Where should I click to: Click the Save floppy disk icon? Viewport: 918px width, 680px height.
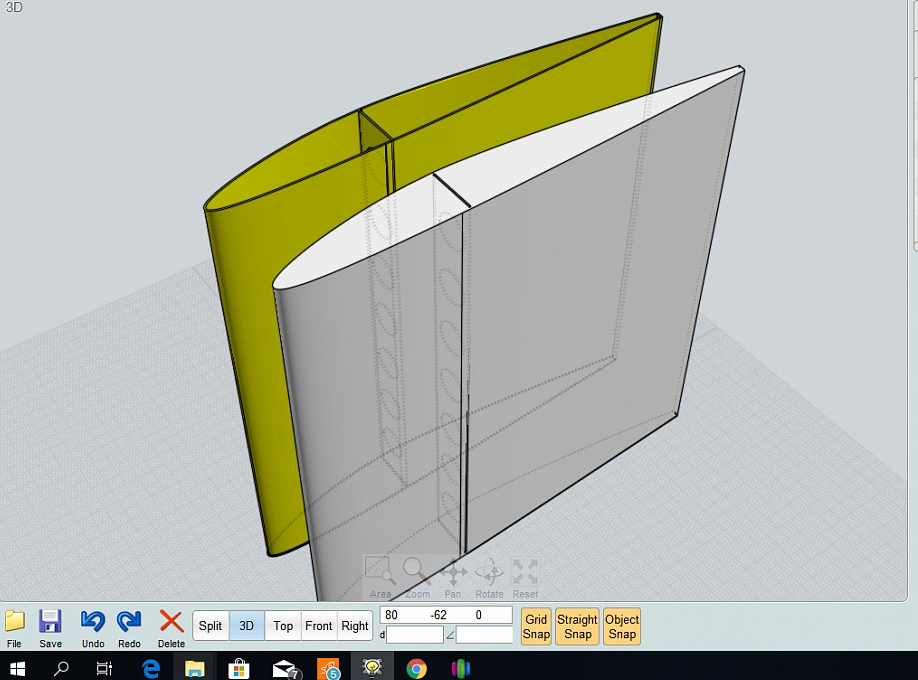click(x=50, y=621)
